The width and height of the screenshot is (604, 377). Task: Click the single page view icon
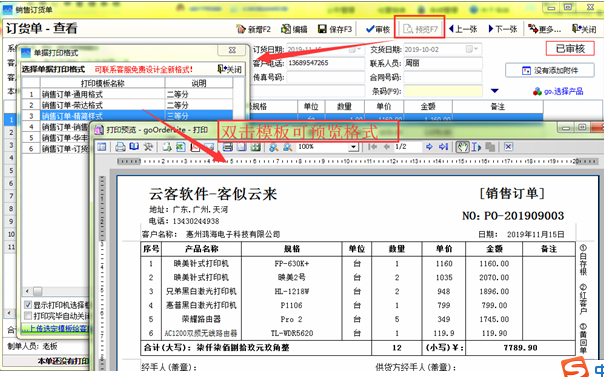click(x=241, y=147)
